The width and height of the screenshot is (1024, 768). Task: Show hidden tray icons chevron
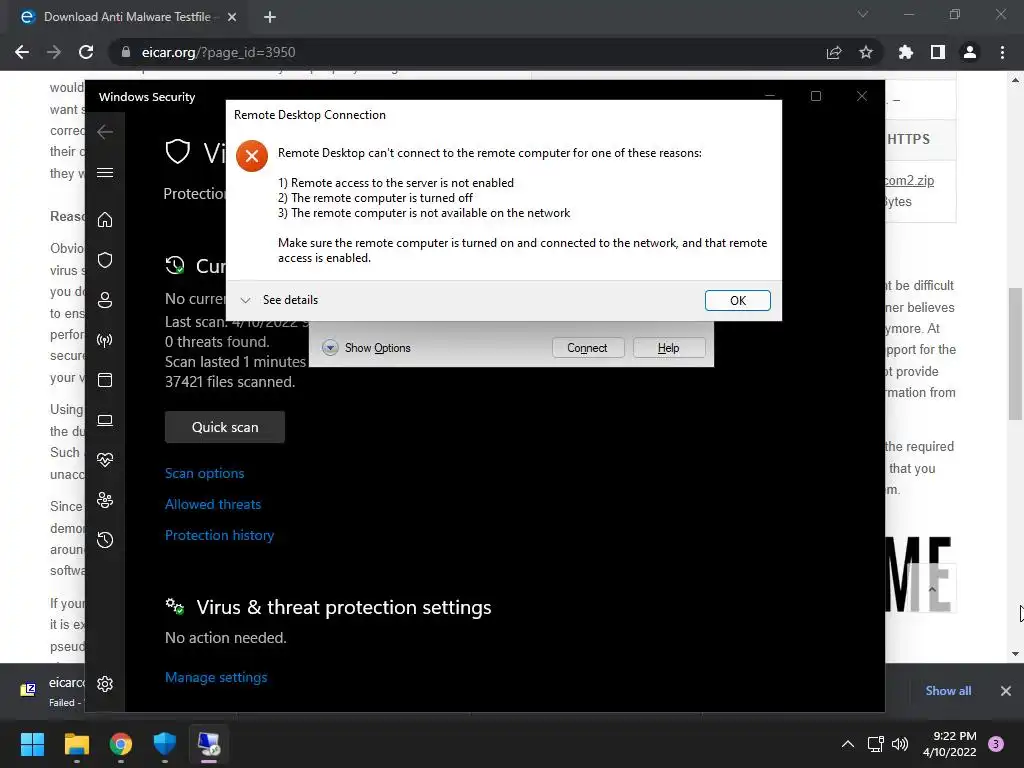pos(848,744)
